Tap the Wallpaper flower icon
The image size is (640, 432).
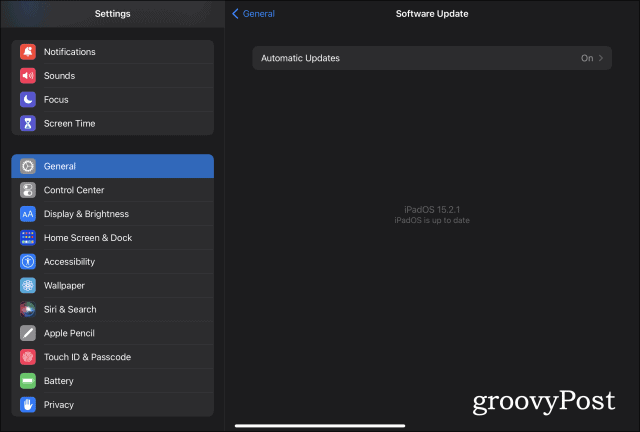[x=28, y=285]
